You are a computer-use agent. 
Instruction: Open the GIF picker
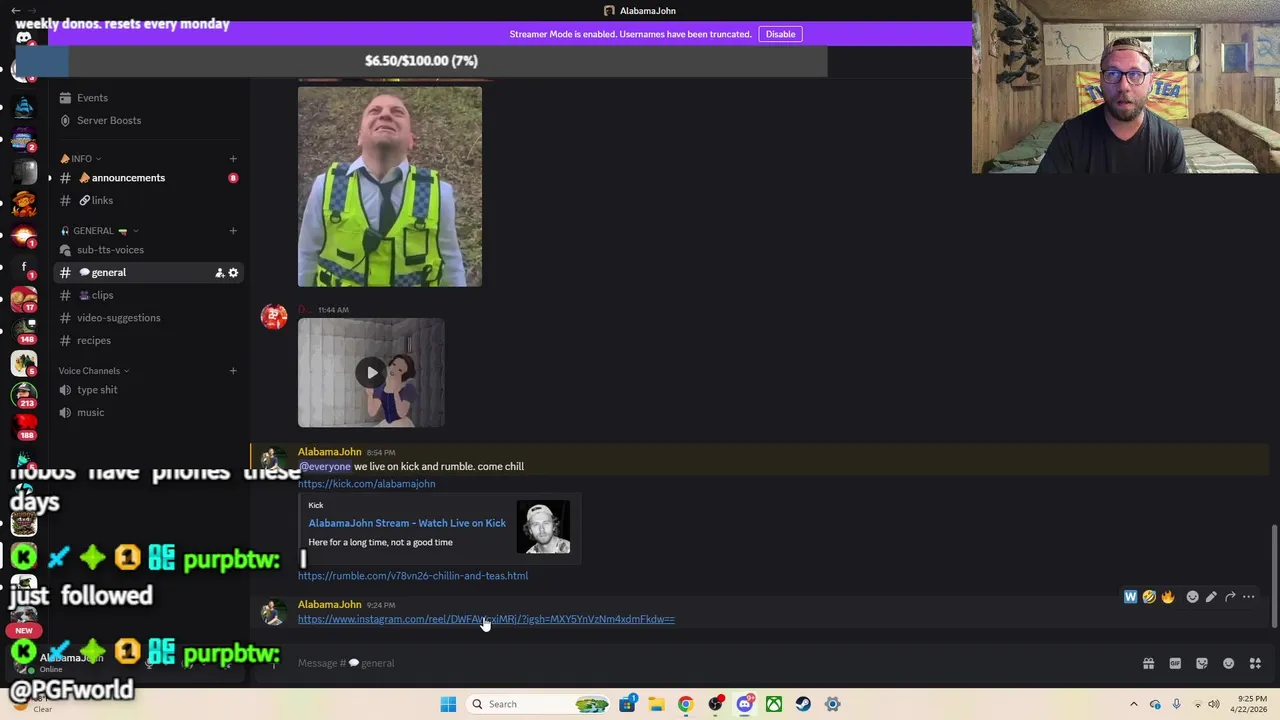click(x=1175, y=663)
